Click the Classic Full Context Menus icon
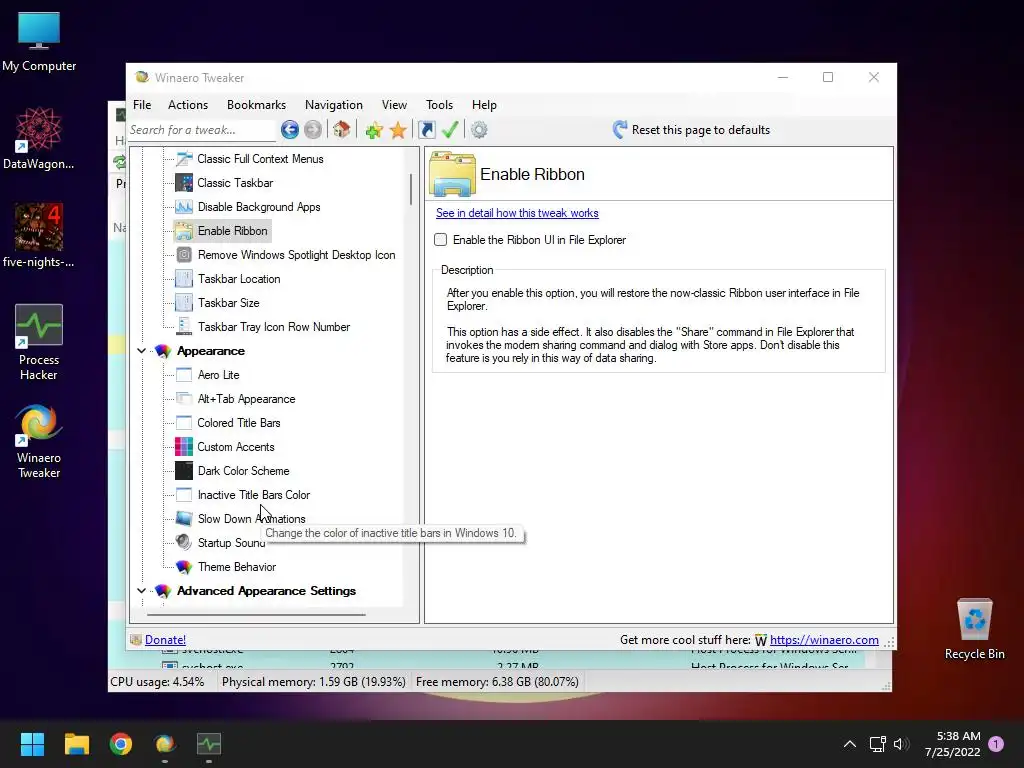Viewport: 1024px width, 768px height. tap(184, 159)
